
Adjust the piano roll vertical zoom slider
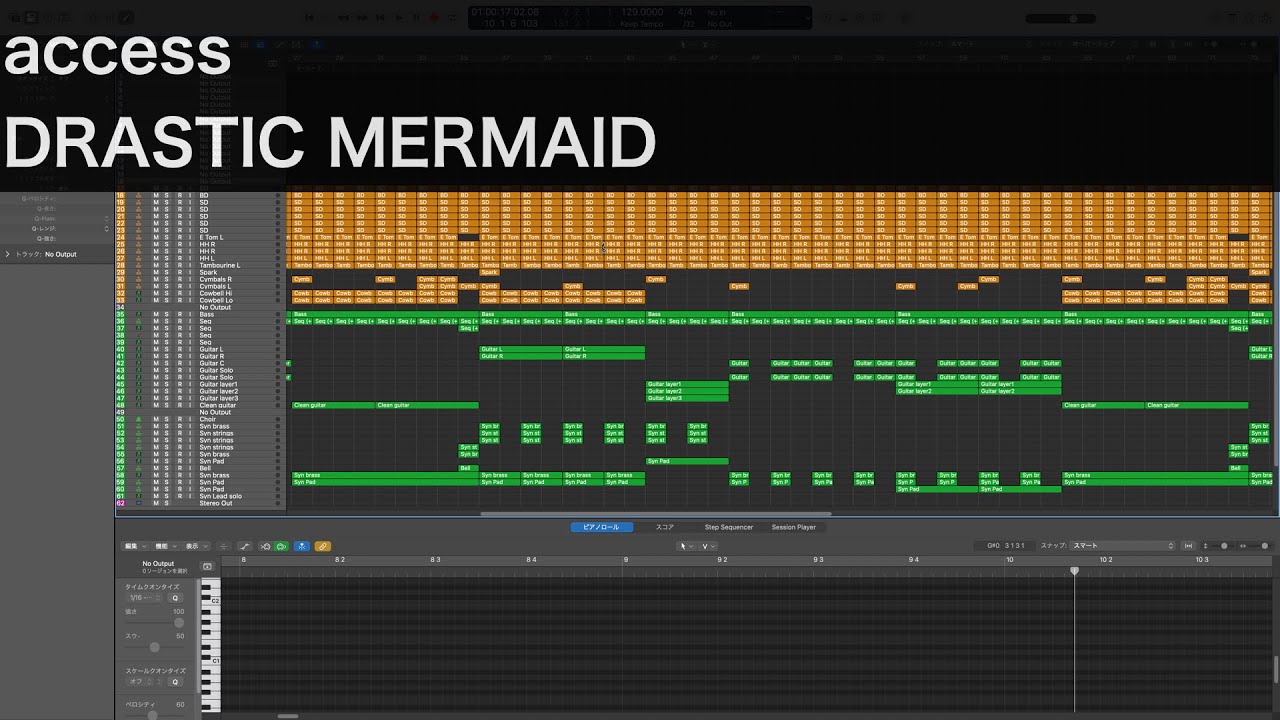1224,546
